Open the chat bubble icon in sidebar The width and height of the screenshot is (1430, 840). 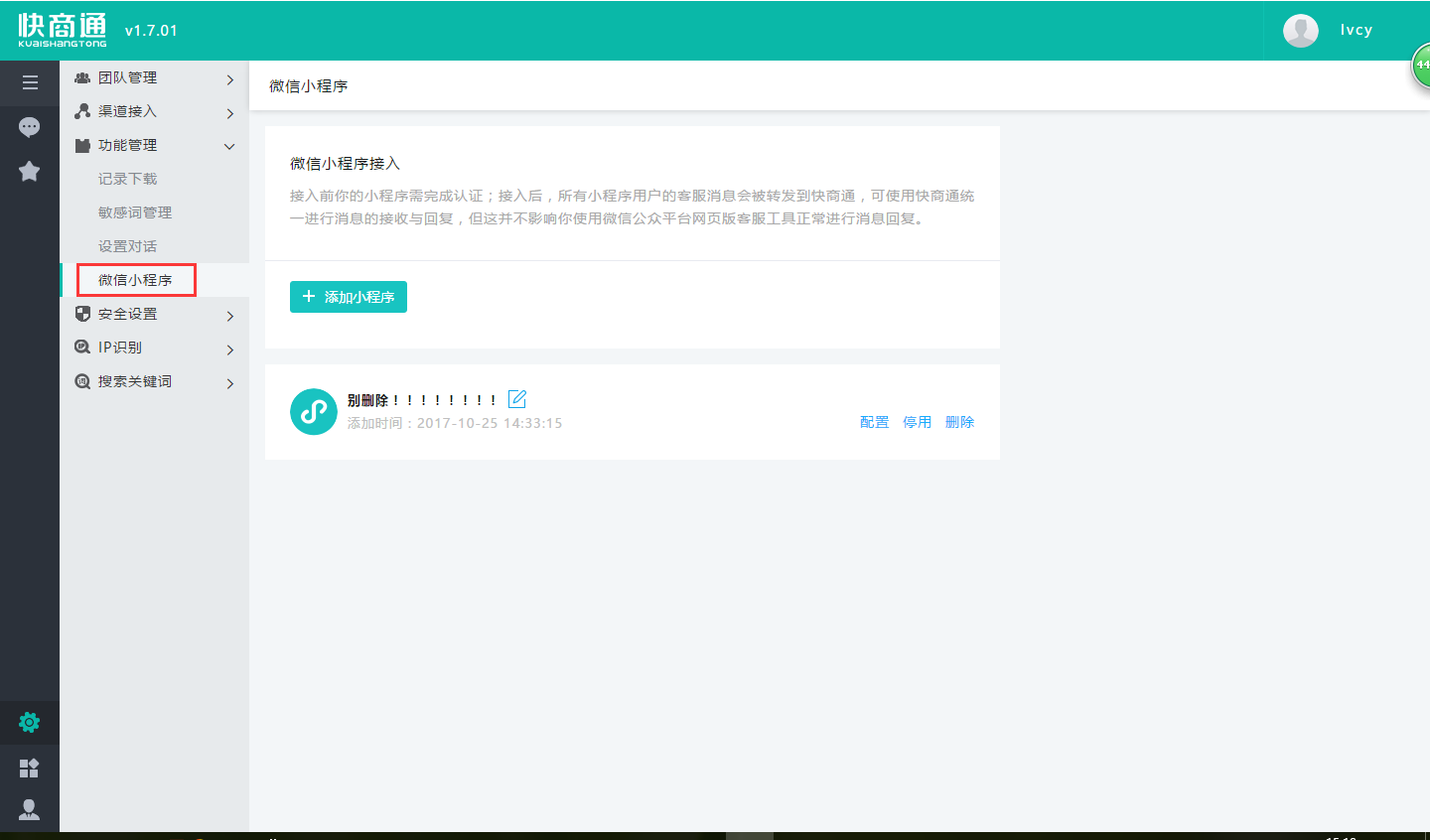30,127
